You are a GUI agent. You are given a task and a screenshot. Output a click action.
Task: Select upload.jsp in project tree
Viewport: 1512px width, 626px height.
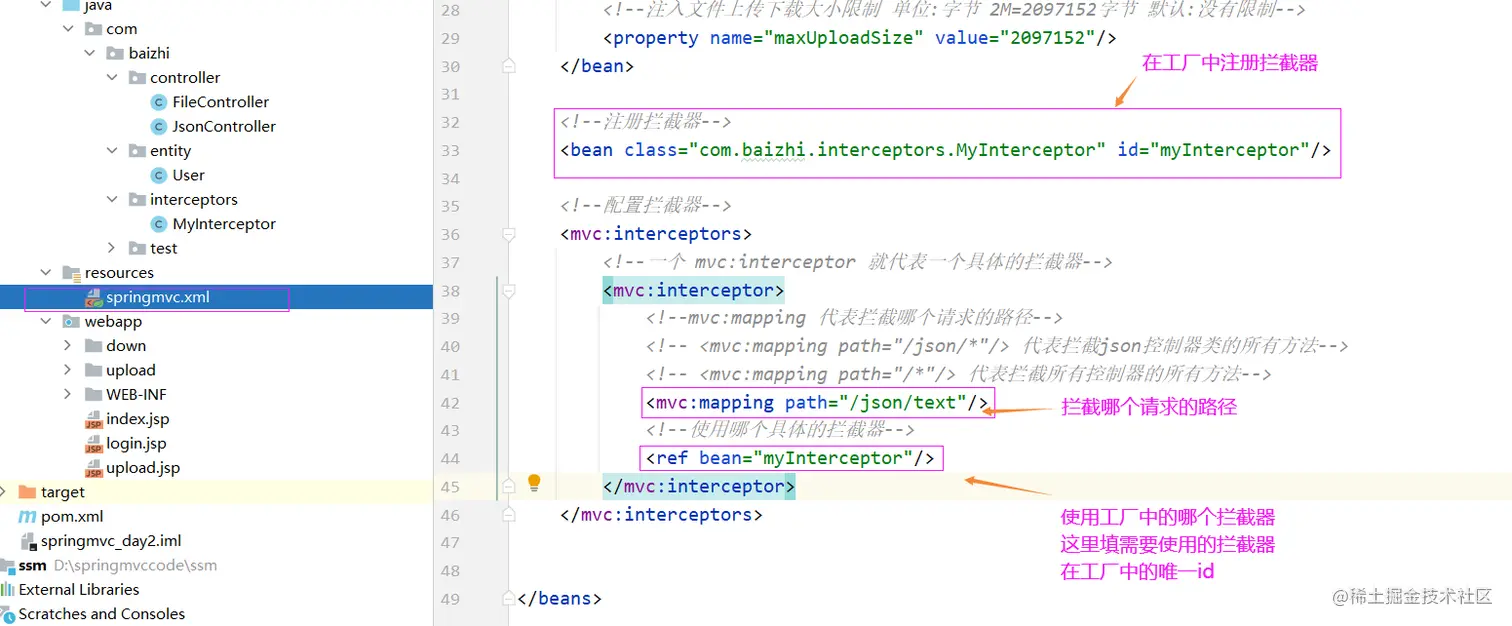point(143,468)
